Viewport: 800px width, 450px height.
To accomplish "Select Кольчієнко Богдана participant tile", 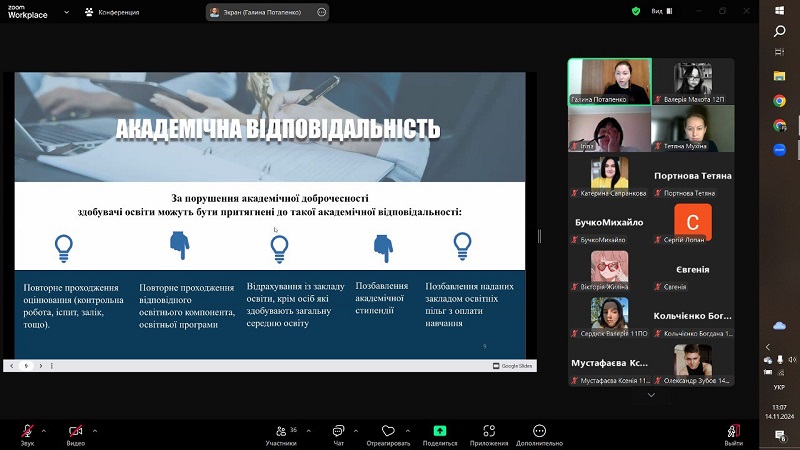I will [x=693, y=316].
